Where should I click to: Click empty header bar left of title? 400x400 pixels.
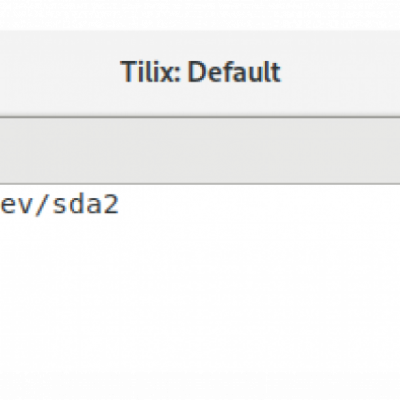(x=60, y=73)
